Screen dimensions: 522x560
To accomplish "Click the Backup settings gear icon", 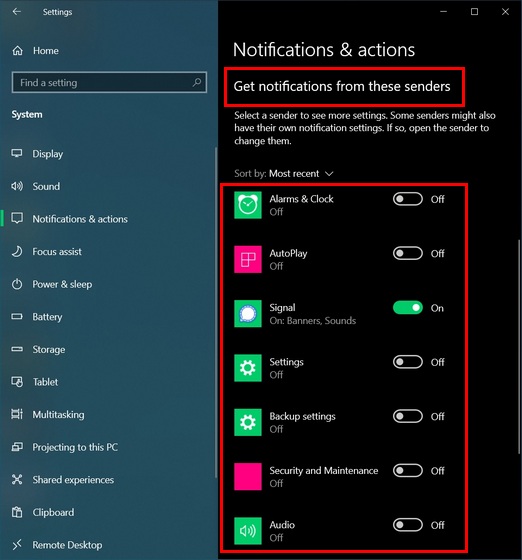I will pos(248,422).
